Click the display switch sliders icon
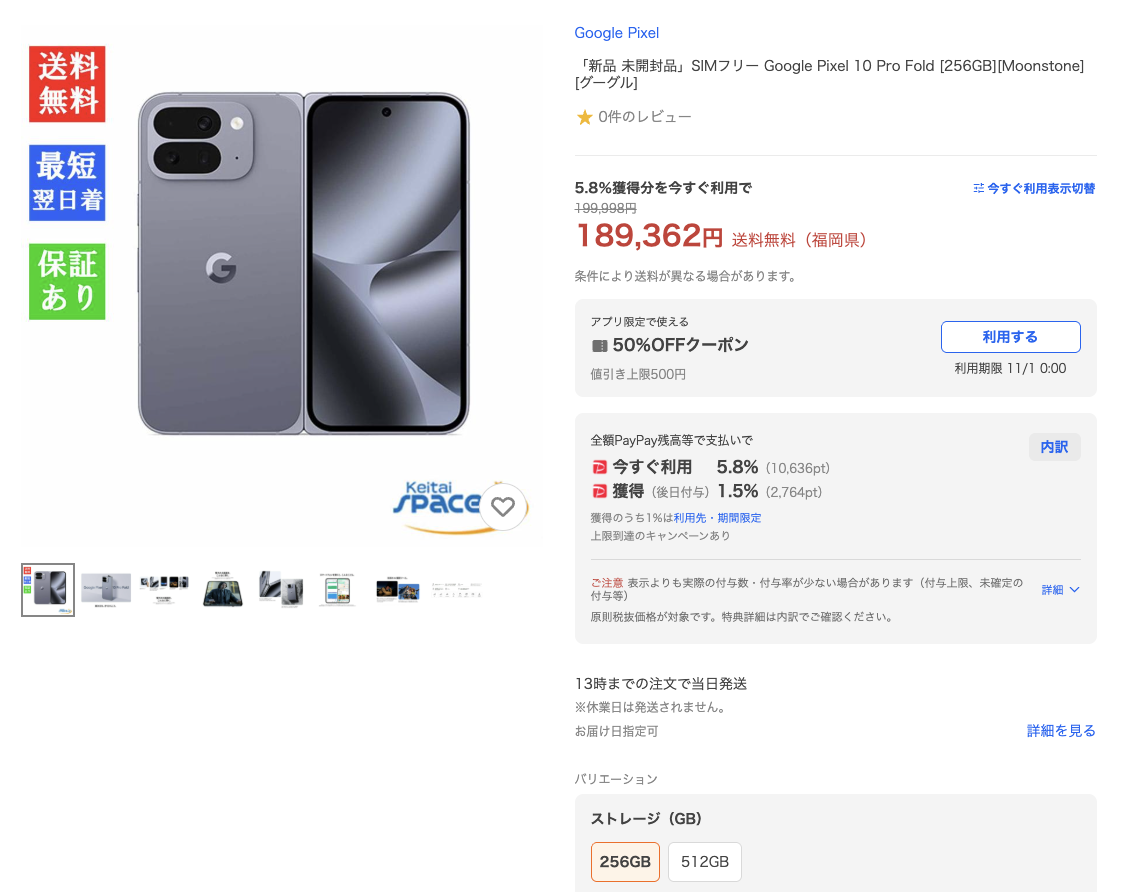This screenshot has width=1126, height=892. point(978,188)
